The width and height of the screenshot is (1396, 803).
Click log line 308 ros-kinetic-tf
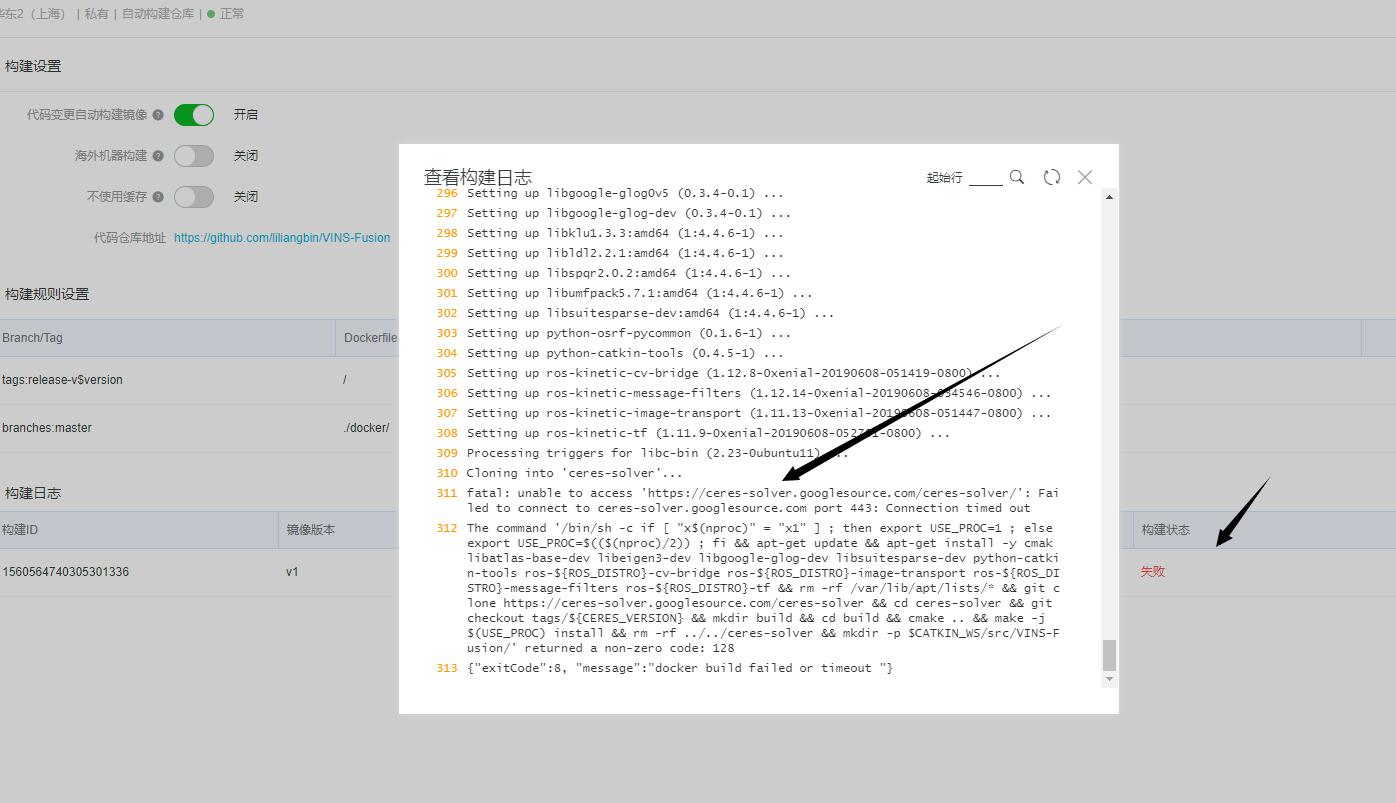click(x=708, y=433)
